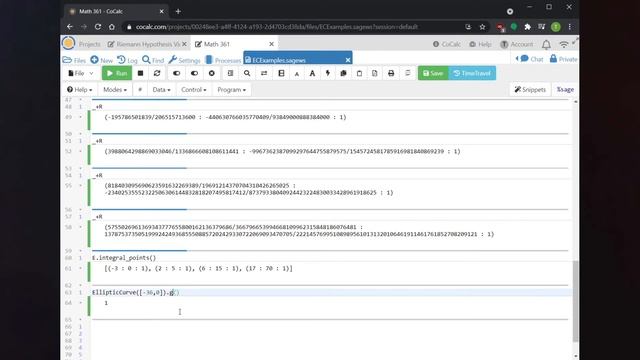Close the ECExamples.sagews file tab

(x=348, y=60)
